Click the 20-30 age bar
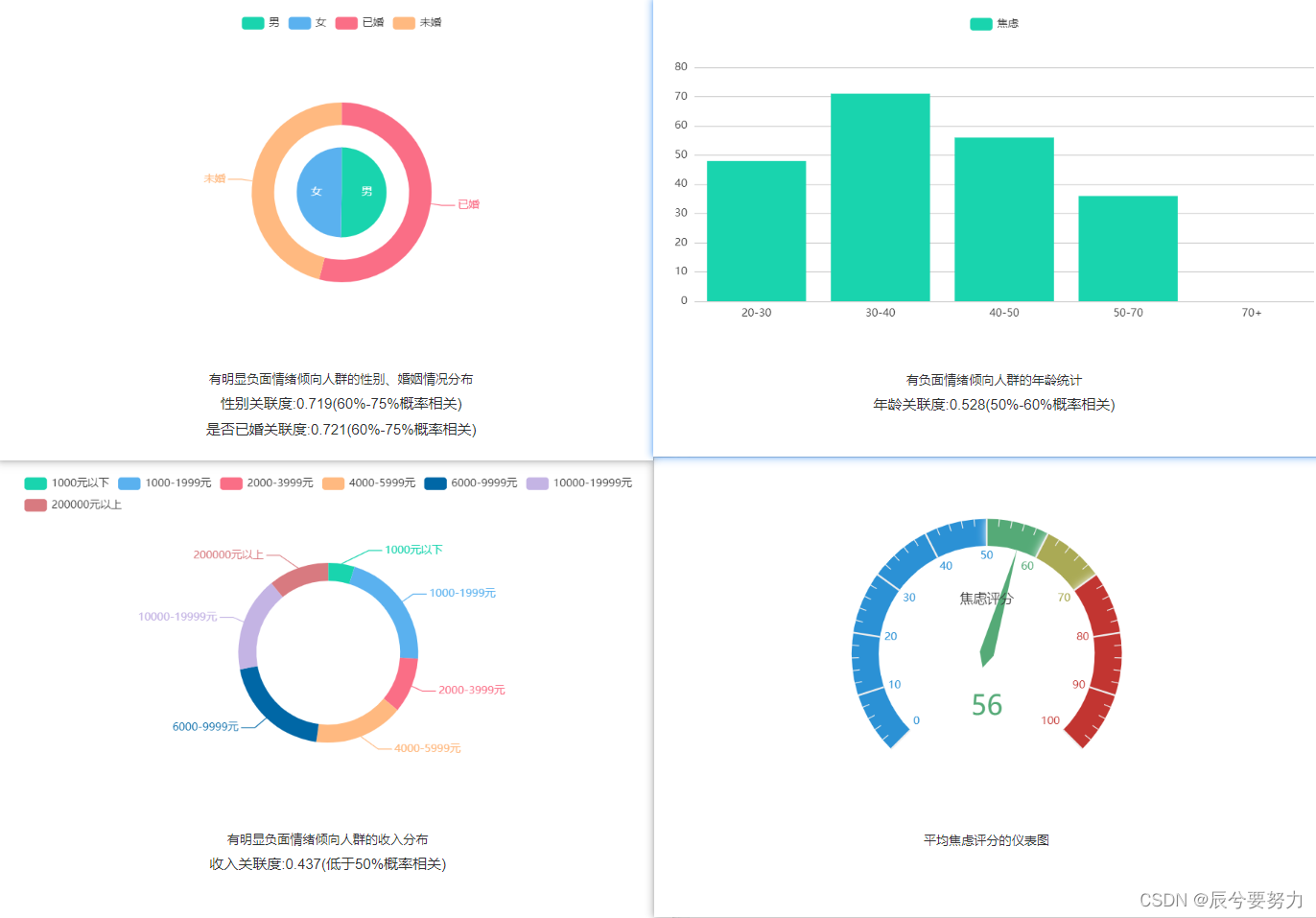This screenshot has width=1316, height=918. [x=756, y=231]
